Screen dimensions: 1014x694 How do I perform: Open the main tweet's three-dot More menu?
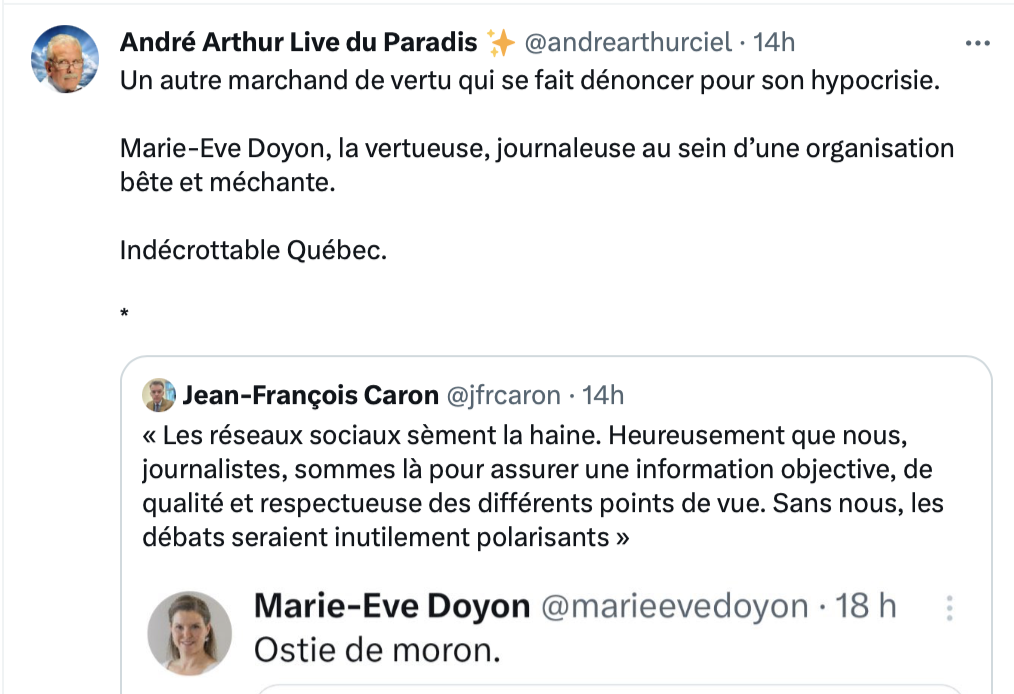(976, 44)
